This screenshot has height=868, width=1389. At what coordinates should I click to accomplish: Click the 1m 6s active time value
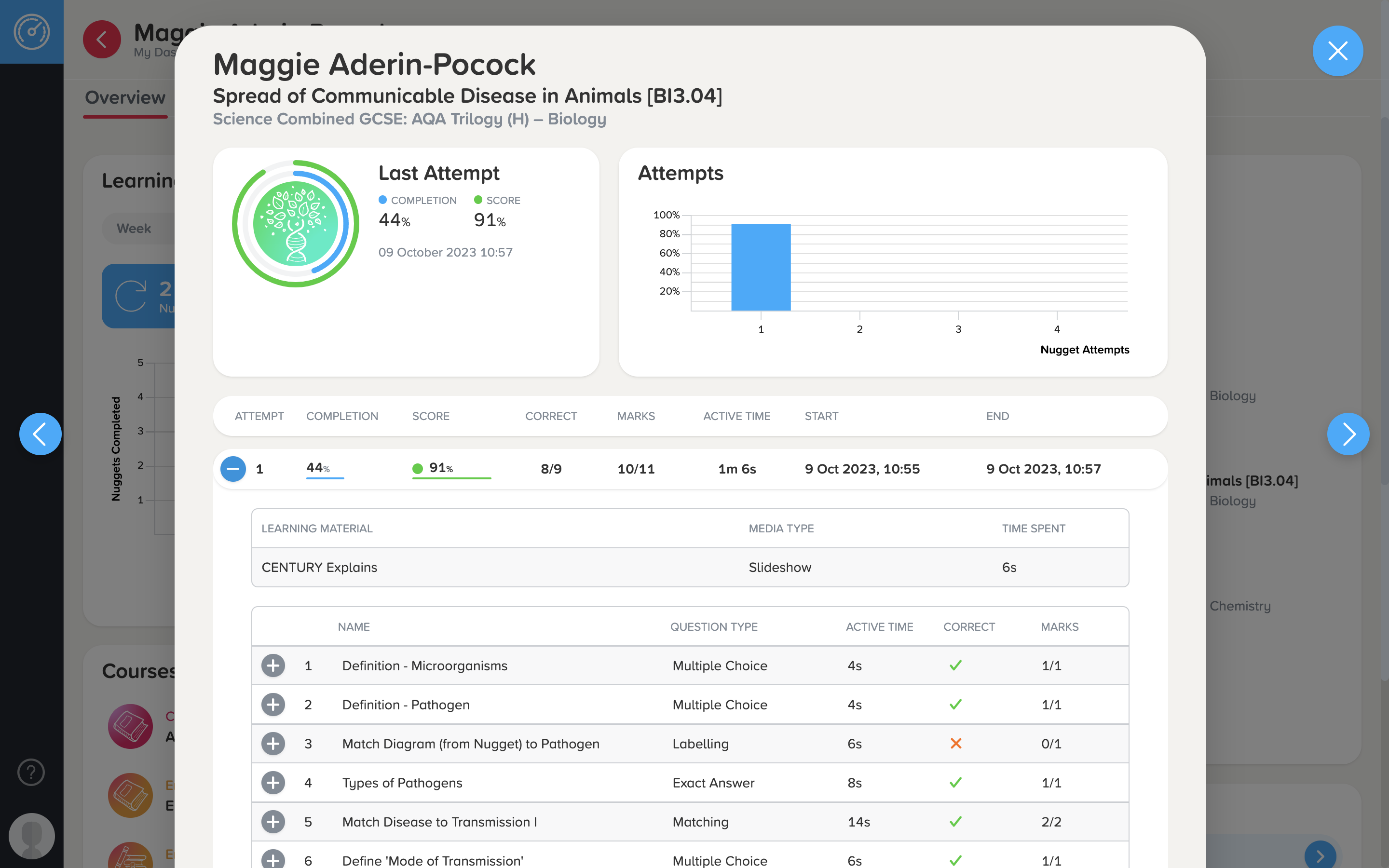tap(737, 469)
